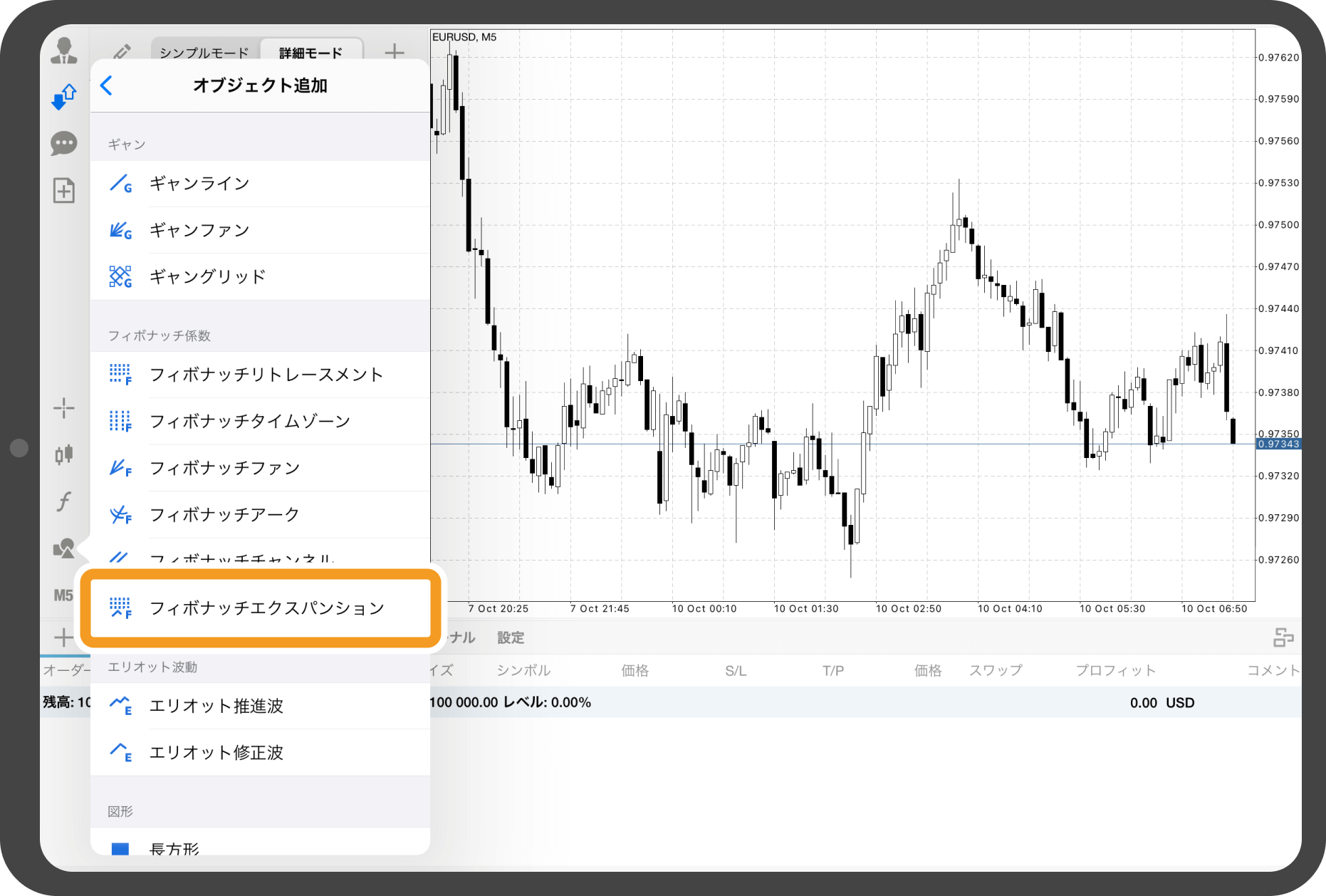
Task: Select the crosshair tool
Action: (64, 407)
